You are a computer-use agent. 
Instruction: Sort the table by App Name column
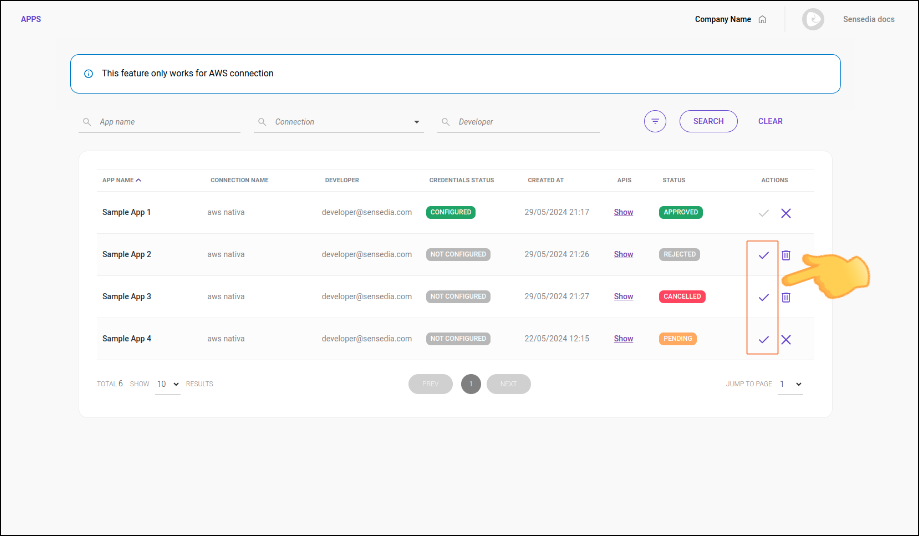click(x=121, y=180)
